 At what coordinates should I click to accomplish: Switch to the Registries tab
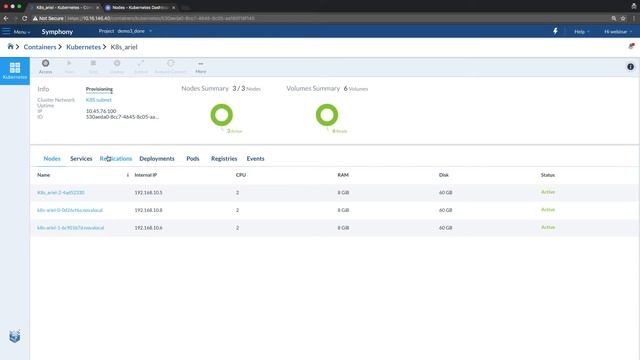click(224, 158)
